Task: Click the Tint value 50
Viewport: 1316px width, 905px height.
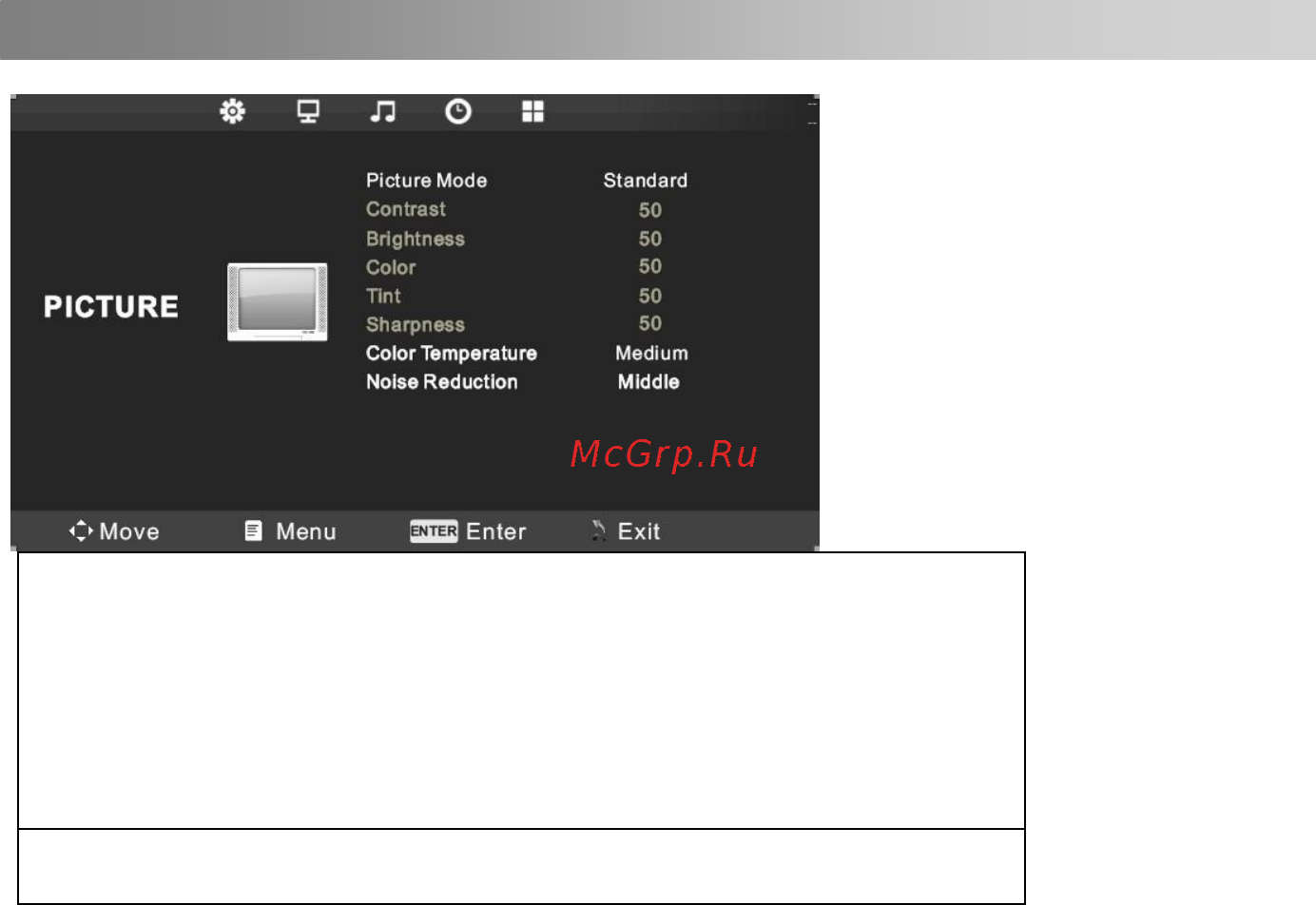Action: [650, 296]
